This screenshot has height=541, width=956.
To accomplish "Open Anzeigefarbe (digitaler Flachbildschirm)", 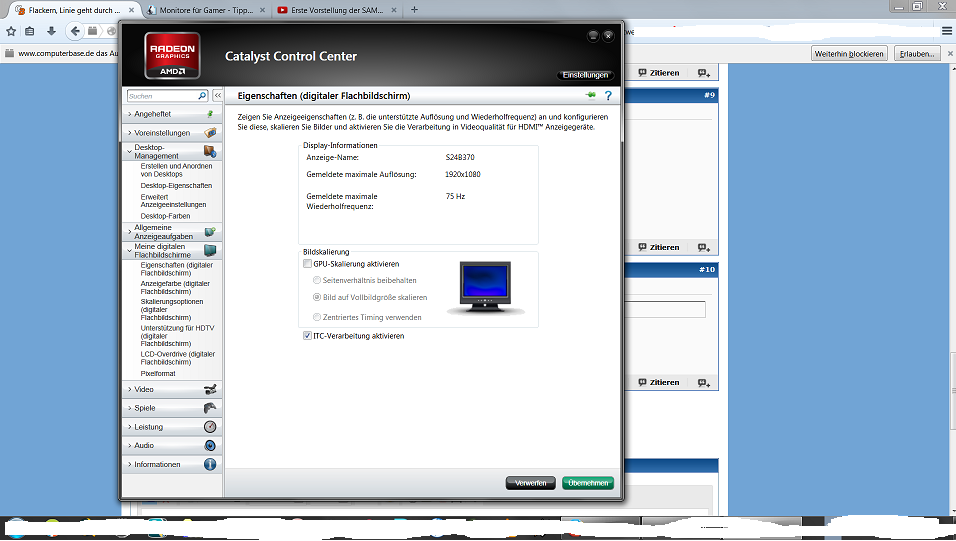I will (176, 288).
